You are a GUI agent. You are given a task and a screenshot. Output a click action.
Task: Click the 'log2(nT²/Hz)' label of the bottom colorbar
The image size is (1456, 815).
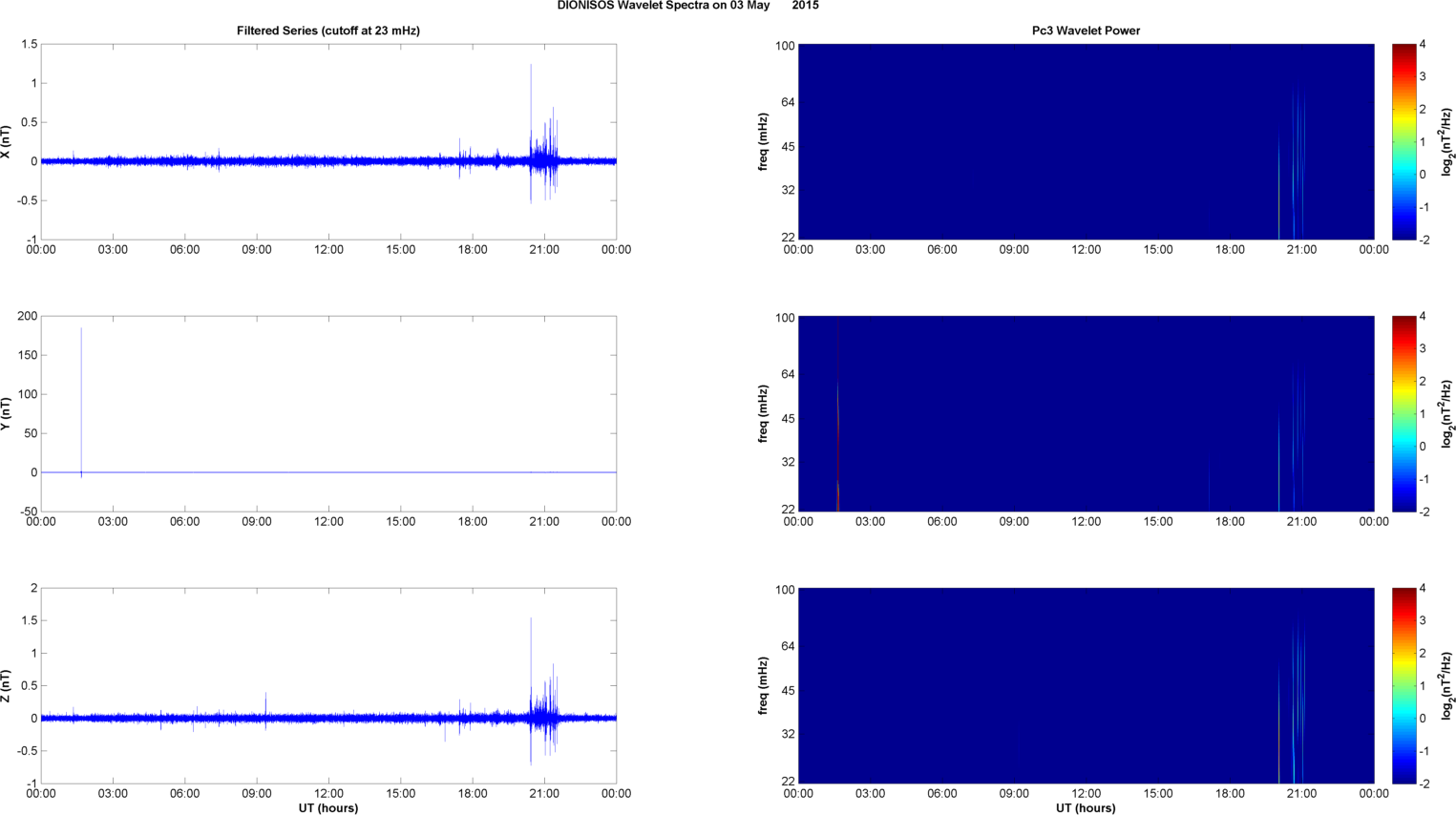coord(1446,686)
